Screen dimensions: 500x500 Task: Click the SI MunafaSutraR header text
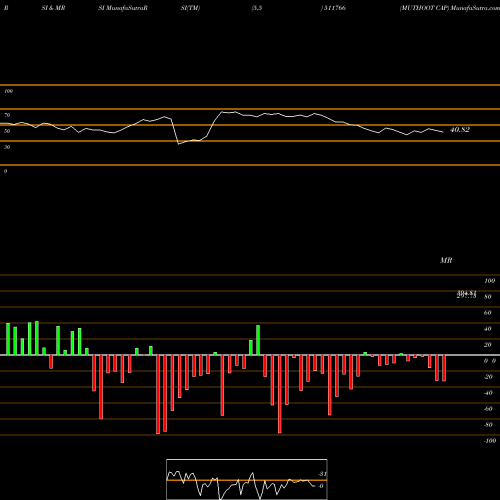point(123,8)
